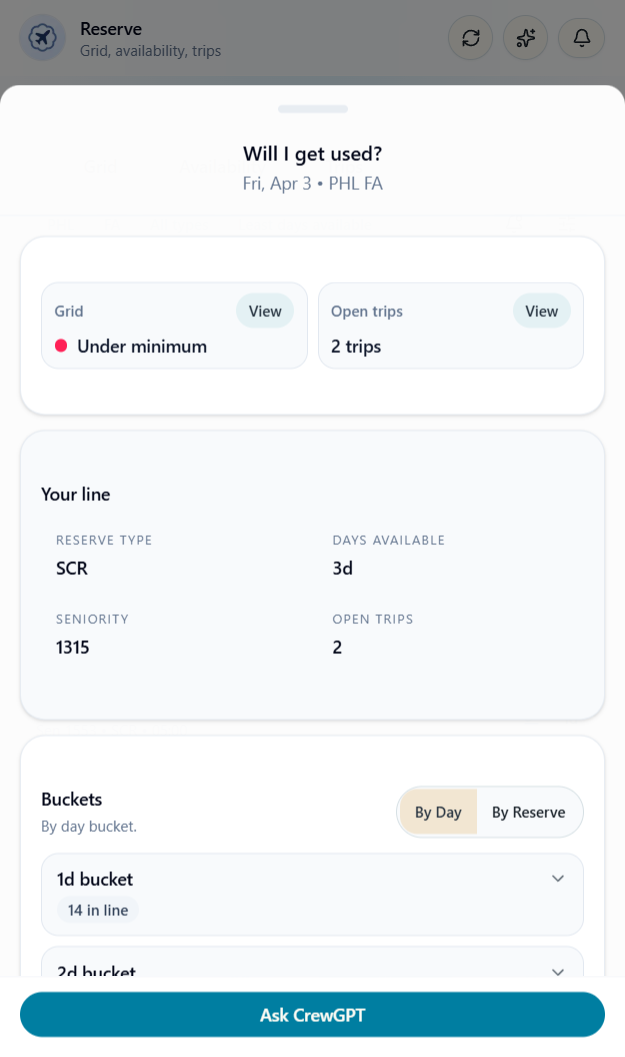
Task: View the Grid details
Action: point(265,311)
